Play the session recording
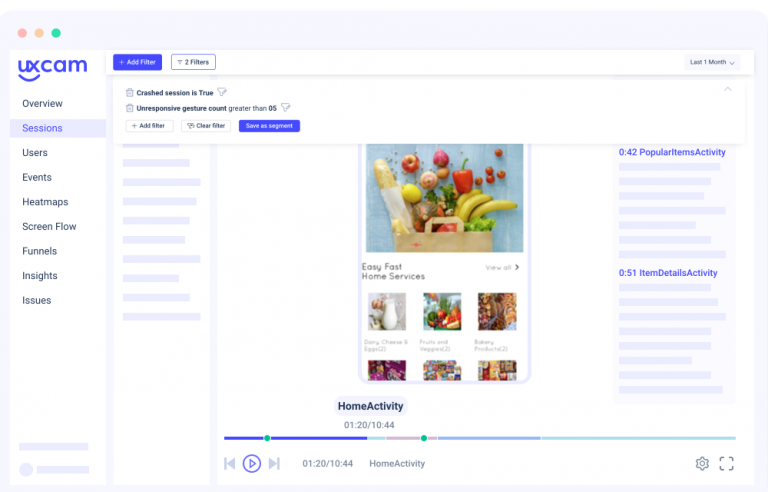768x492 pixels. tap(252, 464)
